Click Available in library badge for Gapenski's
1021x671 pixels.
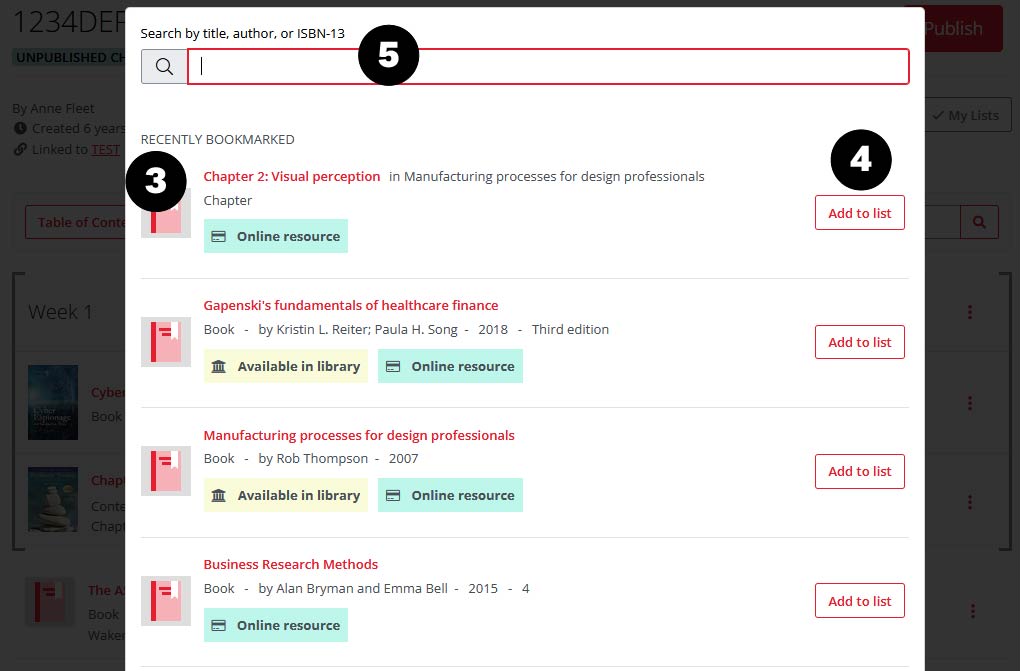(285, 366)
